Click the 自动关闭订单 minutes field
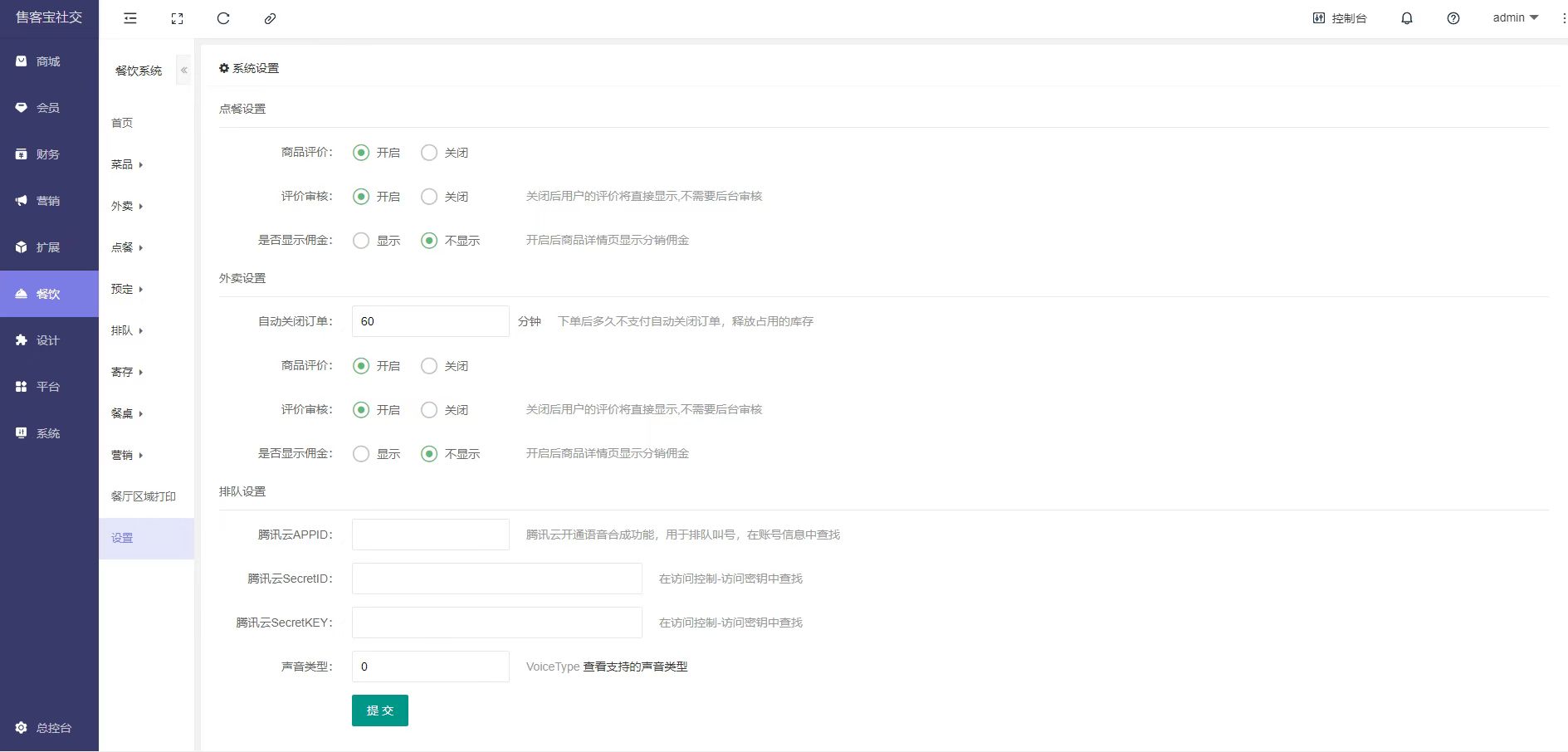1568x752 pixels. click(x=430, y=321)
